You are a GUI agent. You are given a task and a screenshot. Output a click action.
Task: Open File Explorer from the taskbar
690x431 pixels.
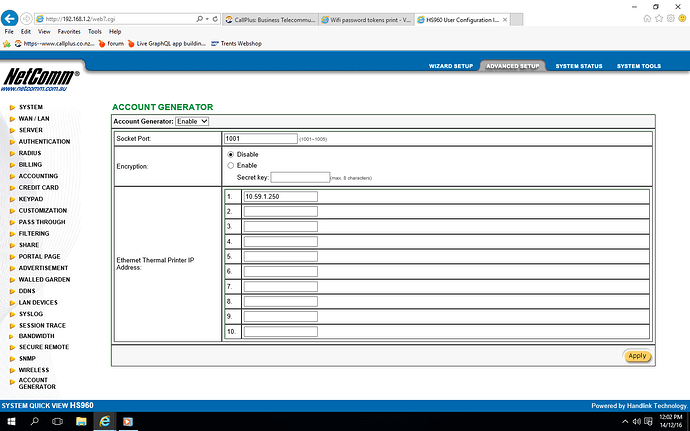[81, 421]
